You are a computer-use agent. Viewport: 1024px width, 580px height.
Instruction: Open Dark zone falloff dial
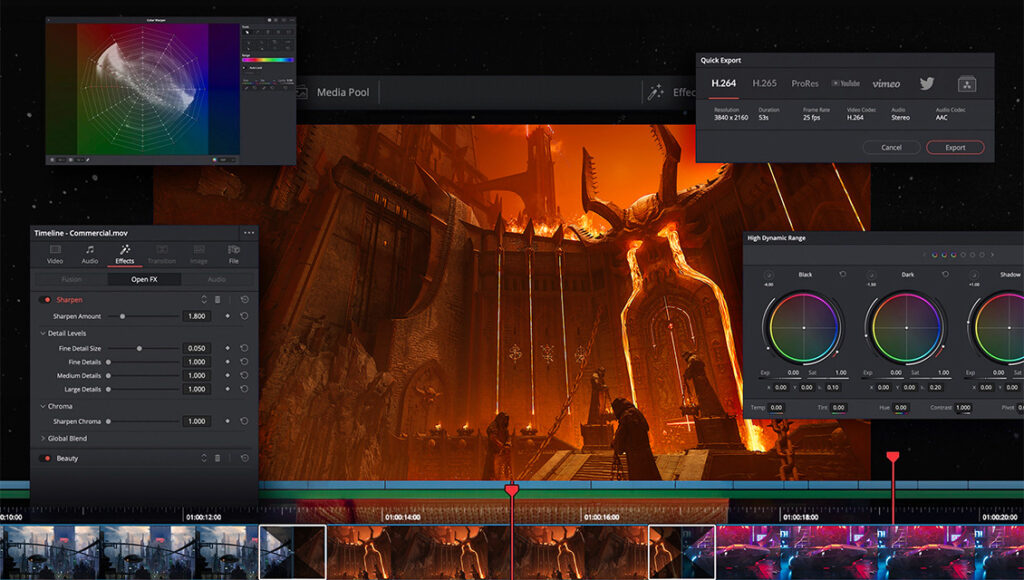(x=871, y=275)
